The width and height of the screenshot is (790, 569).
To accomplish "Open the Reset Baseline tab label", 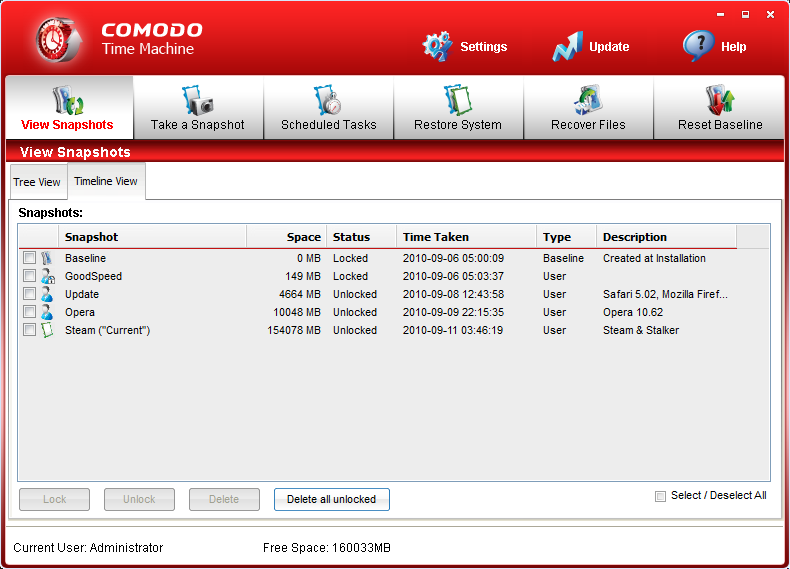I will (720, 124).
